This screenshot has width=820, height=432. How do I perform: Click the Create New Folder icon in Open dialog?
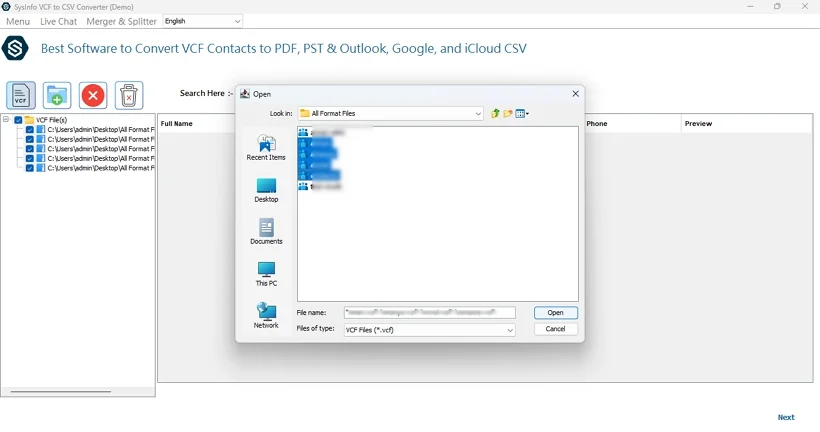coord(507,113)
